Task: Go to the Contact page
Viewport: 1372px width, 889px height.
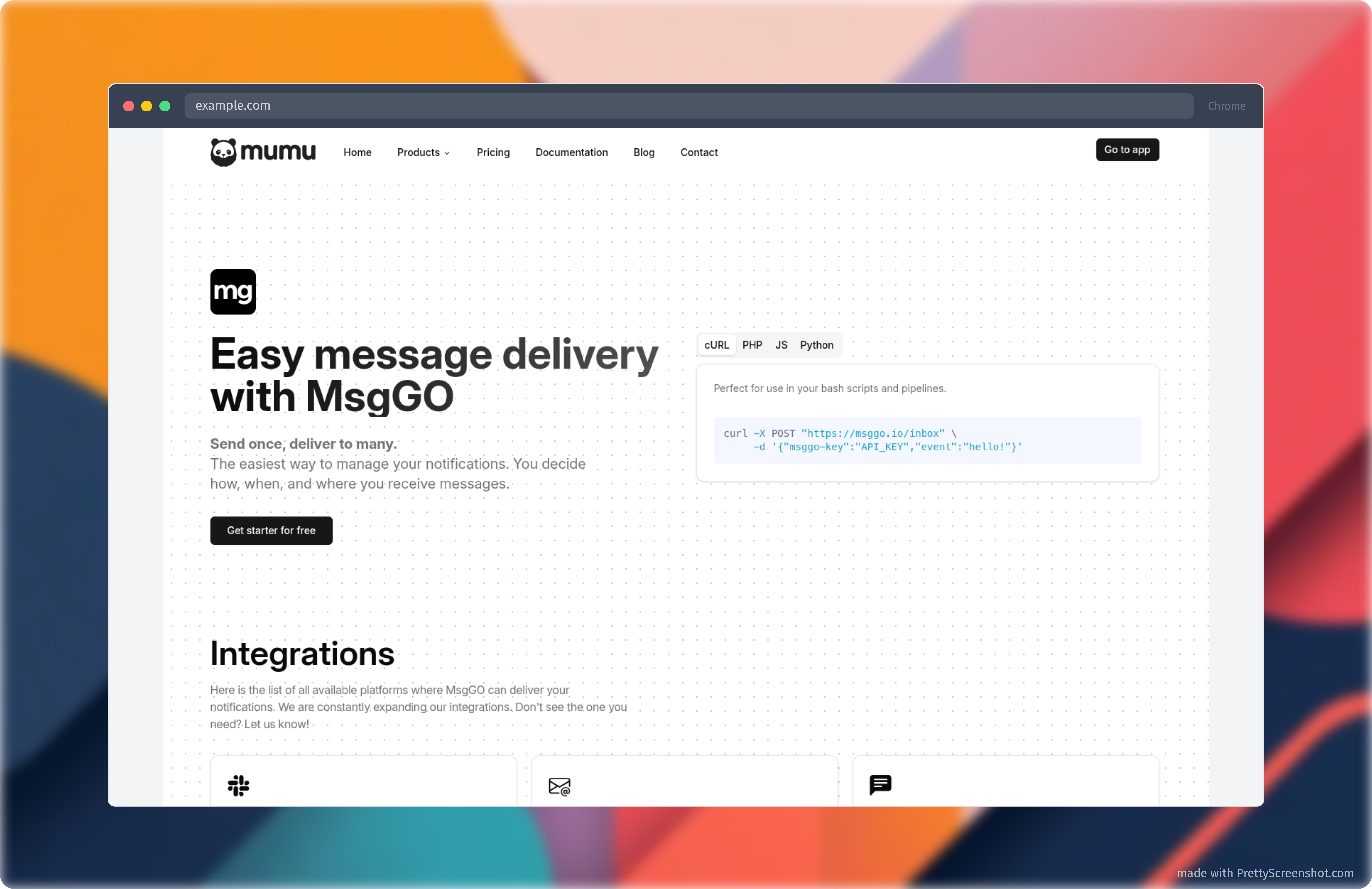Action: pos(699,152)
